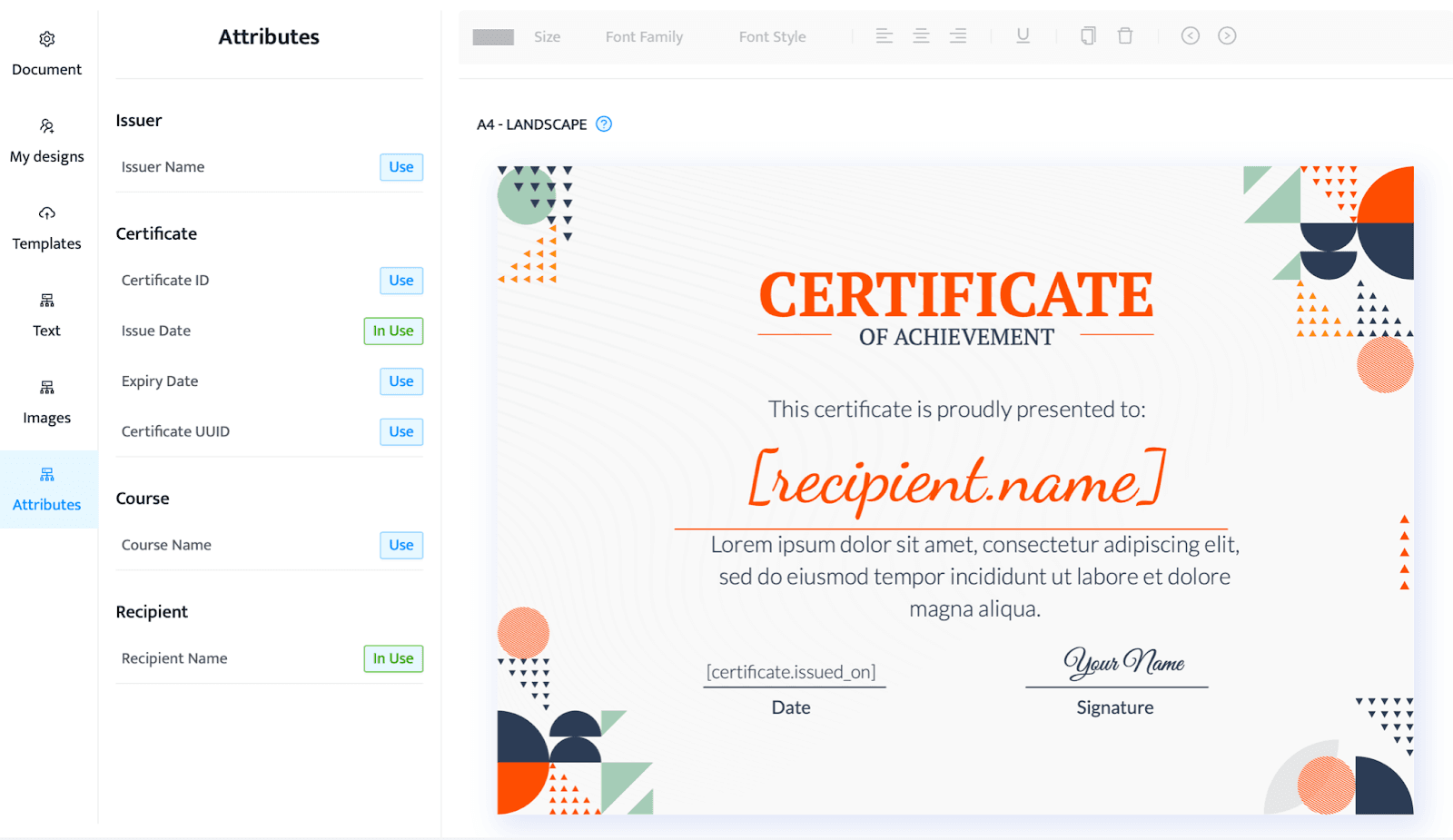Screen dimensions: 1453x840
Task: Select the [certificate.issued_on] field
Action: (x=791, y=672)
